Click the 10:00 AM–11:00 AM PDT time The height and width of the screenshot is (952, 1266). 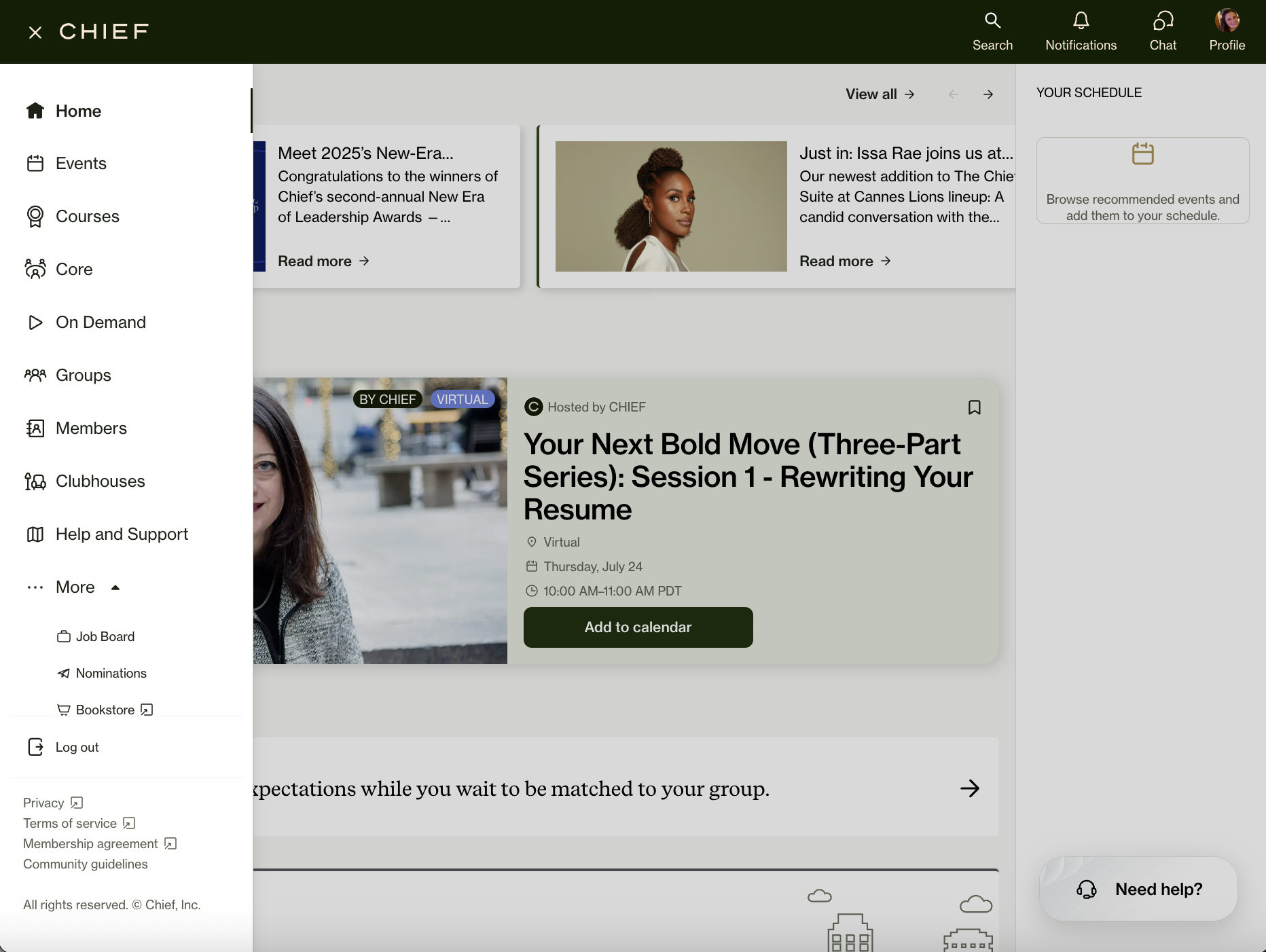coord(613,591)
